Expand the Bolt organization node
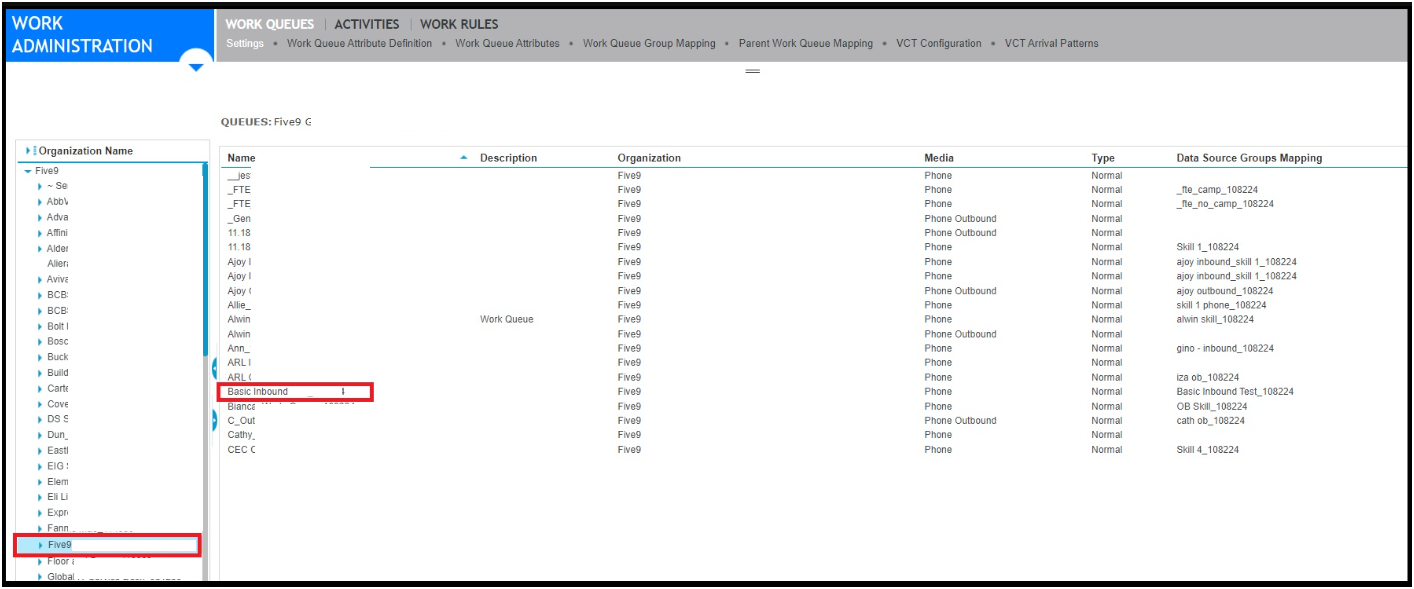1414x589 pixels. point(40,326)
